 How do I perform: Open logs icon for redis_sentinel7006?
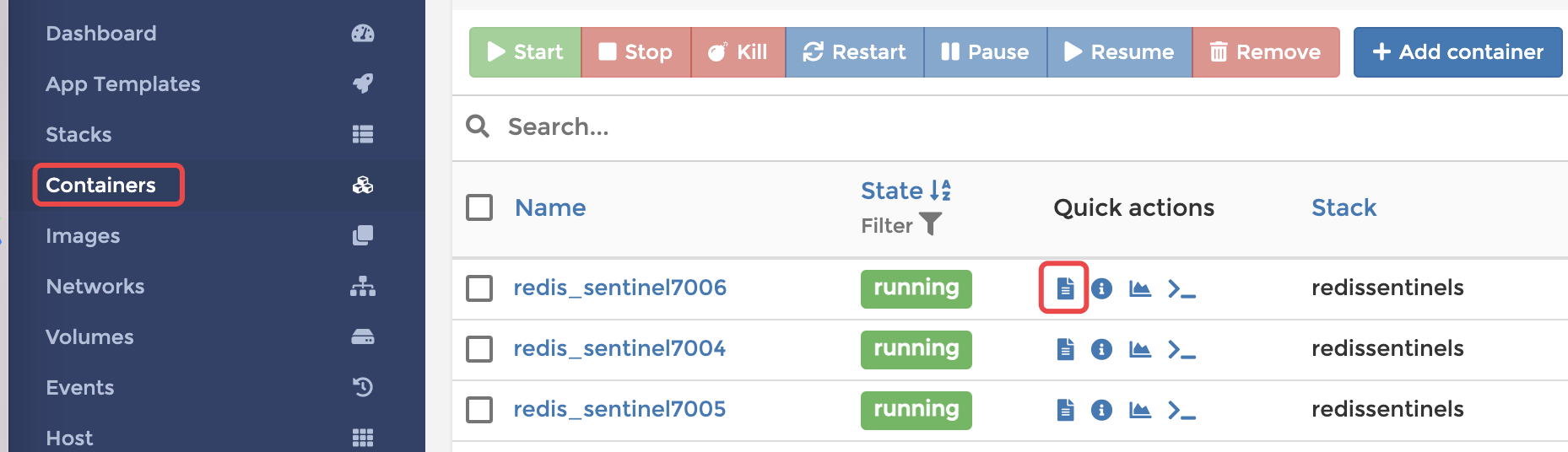[x=1065, y=288]
